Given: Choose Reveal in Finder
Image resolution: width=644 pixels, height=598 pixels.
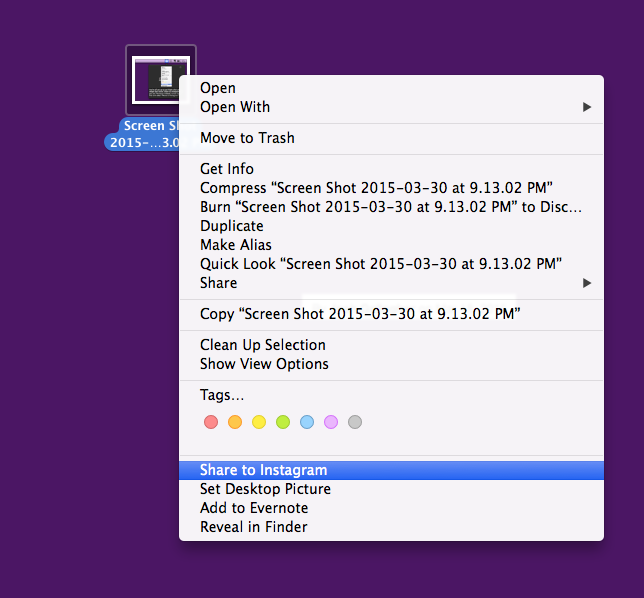Looking at the screenshot, I should pyautogui.click(x=391, y=527).
